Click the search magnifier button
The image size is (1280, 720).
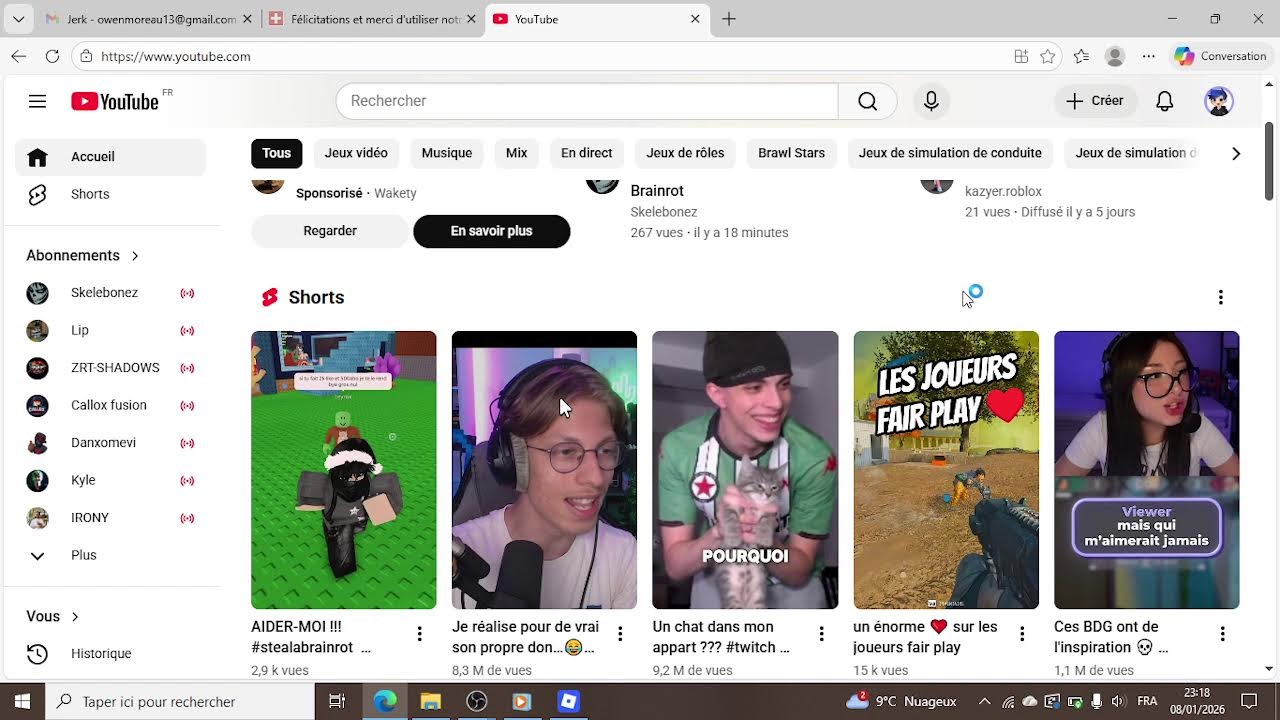pos(867,101)
